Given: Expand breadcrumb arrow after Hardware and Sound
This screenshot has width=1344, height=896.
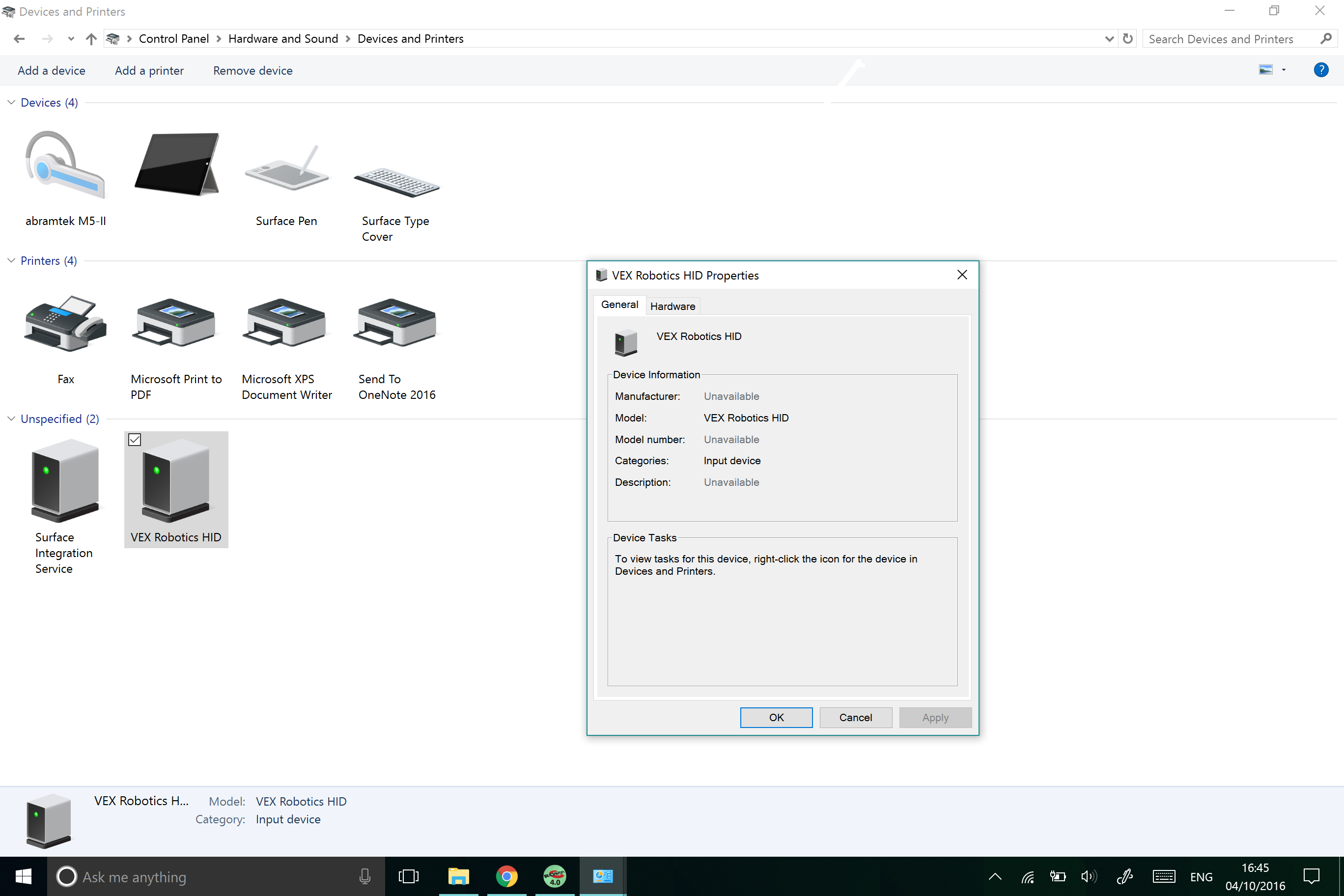Looking at the screenshot, I should point(347,38).
